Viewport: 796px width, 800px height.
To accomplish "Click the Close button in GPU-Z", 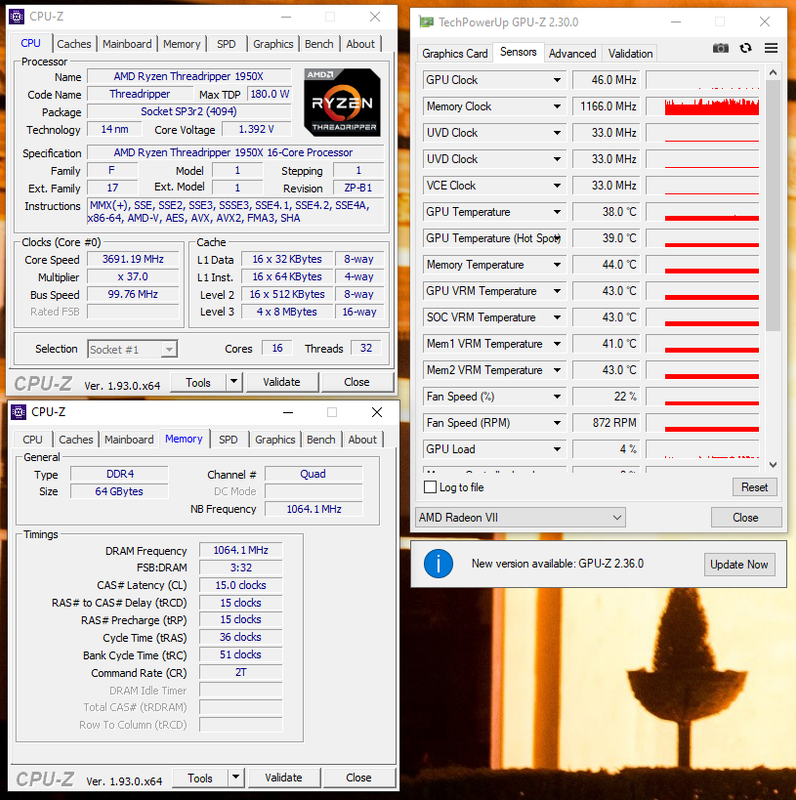I will point(745,517).
